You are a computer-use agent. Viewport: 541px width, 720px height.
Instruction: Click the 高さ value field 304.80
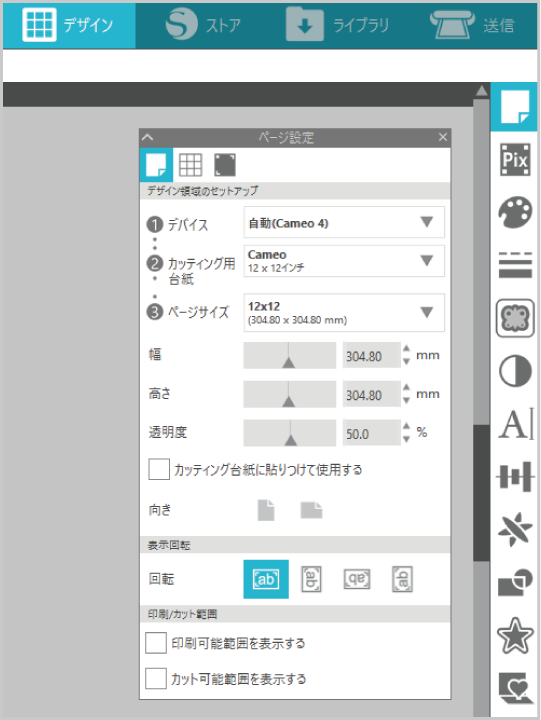(x=372, y=394)
